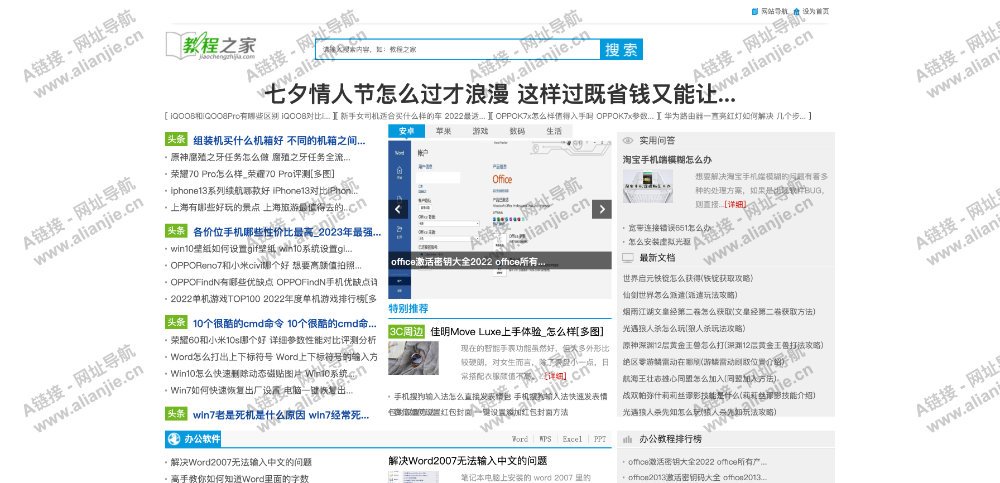This screenshot has height=483, width=1000.
Task: Open 佳明Move Luxe上手体验 article
Action: pyautogui.click(x=517, y=332)
